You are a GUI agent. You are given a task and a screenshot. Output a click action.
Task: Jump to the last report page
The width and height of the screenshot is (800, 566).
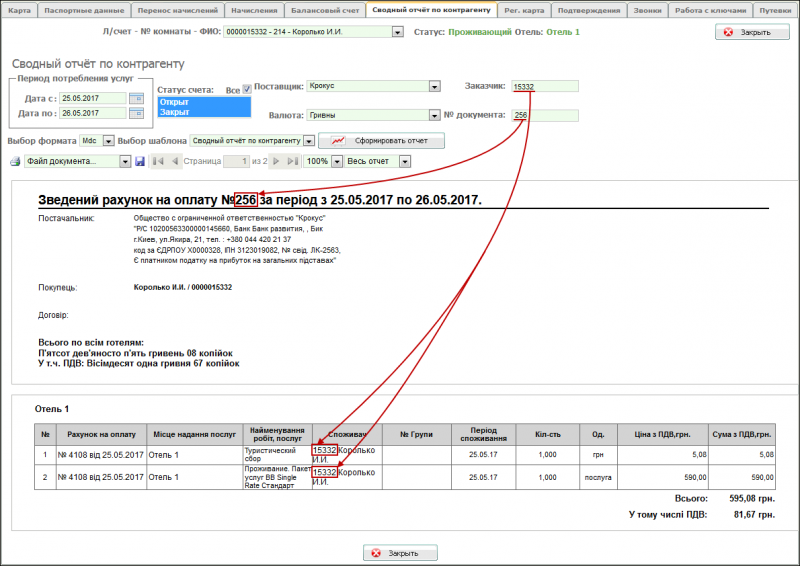pyautogui.click(x=292, y=161)
